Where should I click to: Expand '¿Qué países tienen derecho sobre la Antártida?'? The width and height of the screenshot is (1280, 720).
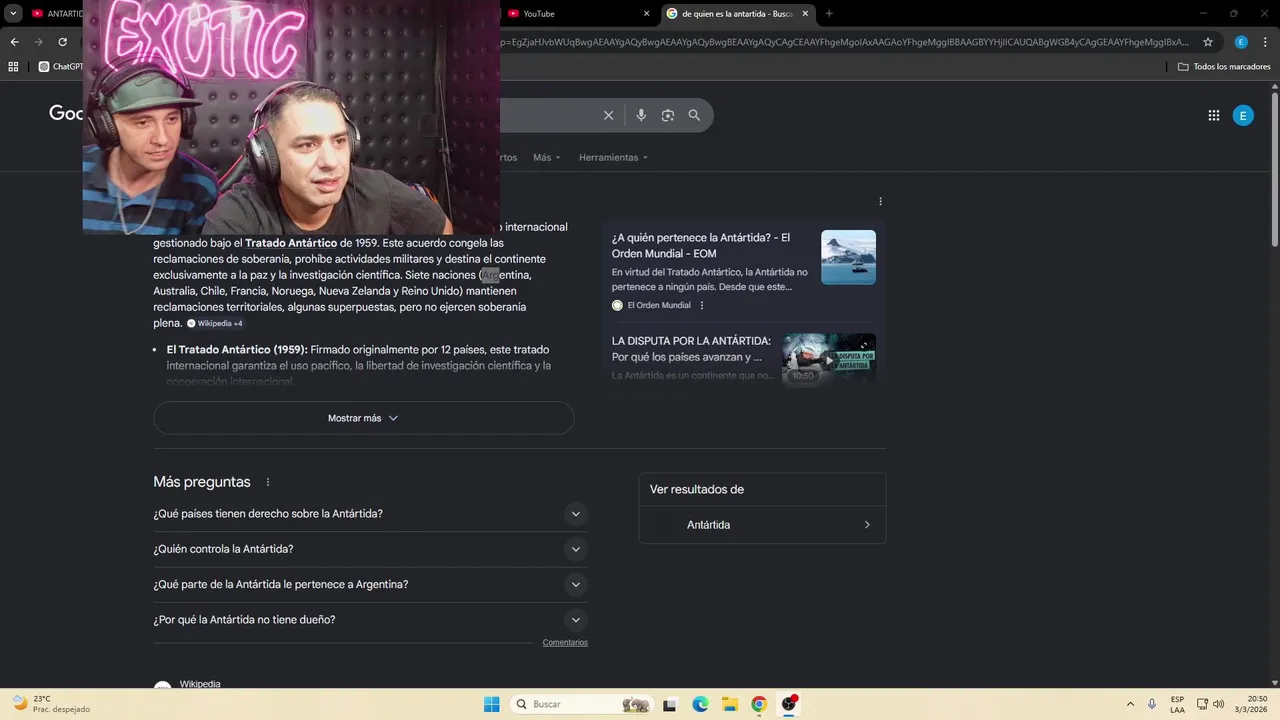point(370,514)
